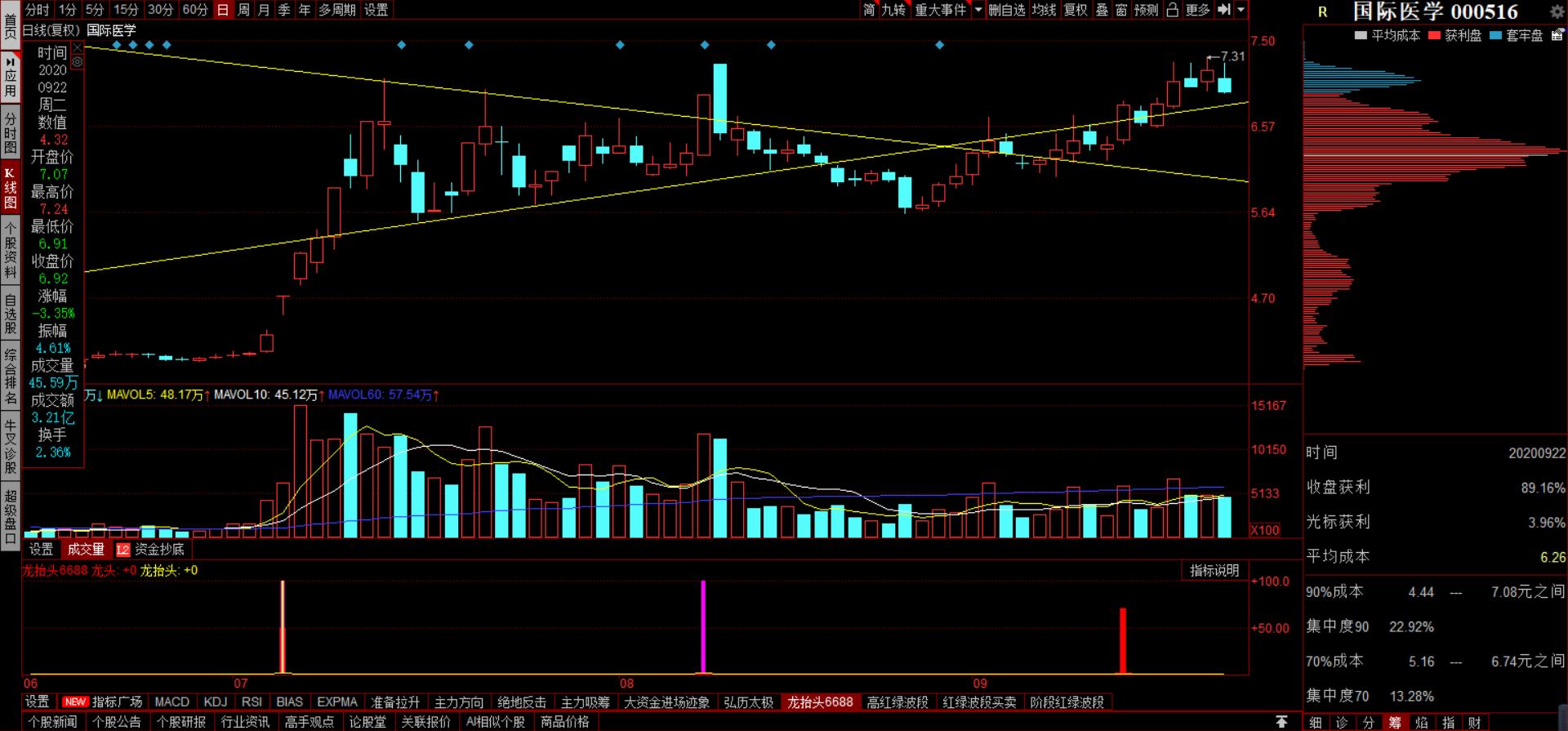Click the gear icon beside stock name 国际医学
Viewport: 1568px width, 731px height.
point(1557,11)
